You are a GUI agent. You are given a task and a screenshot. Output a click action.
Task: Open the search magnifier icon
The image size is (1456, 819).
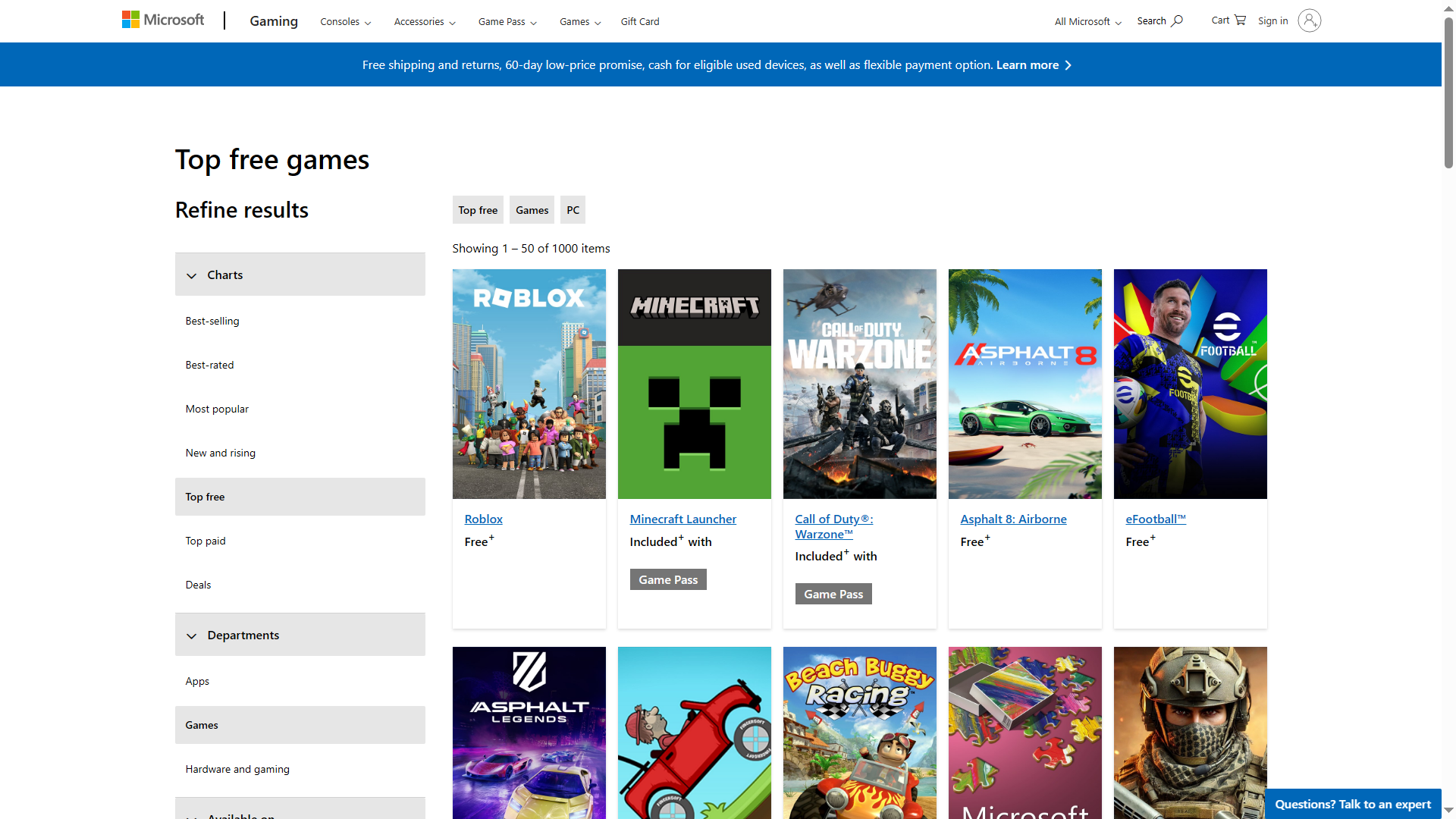[1177, 21]
